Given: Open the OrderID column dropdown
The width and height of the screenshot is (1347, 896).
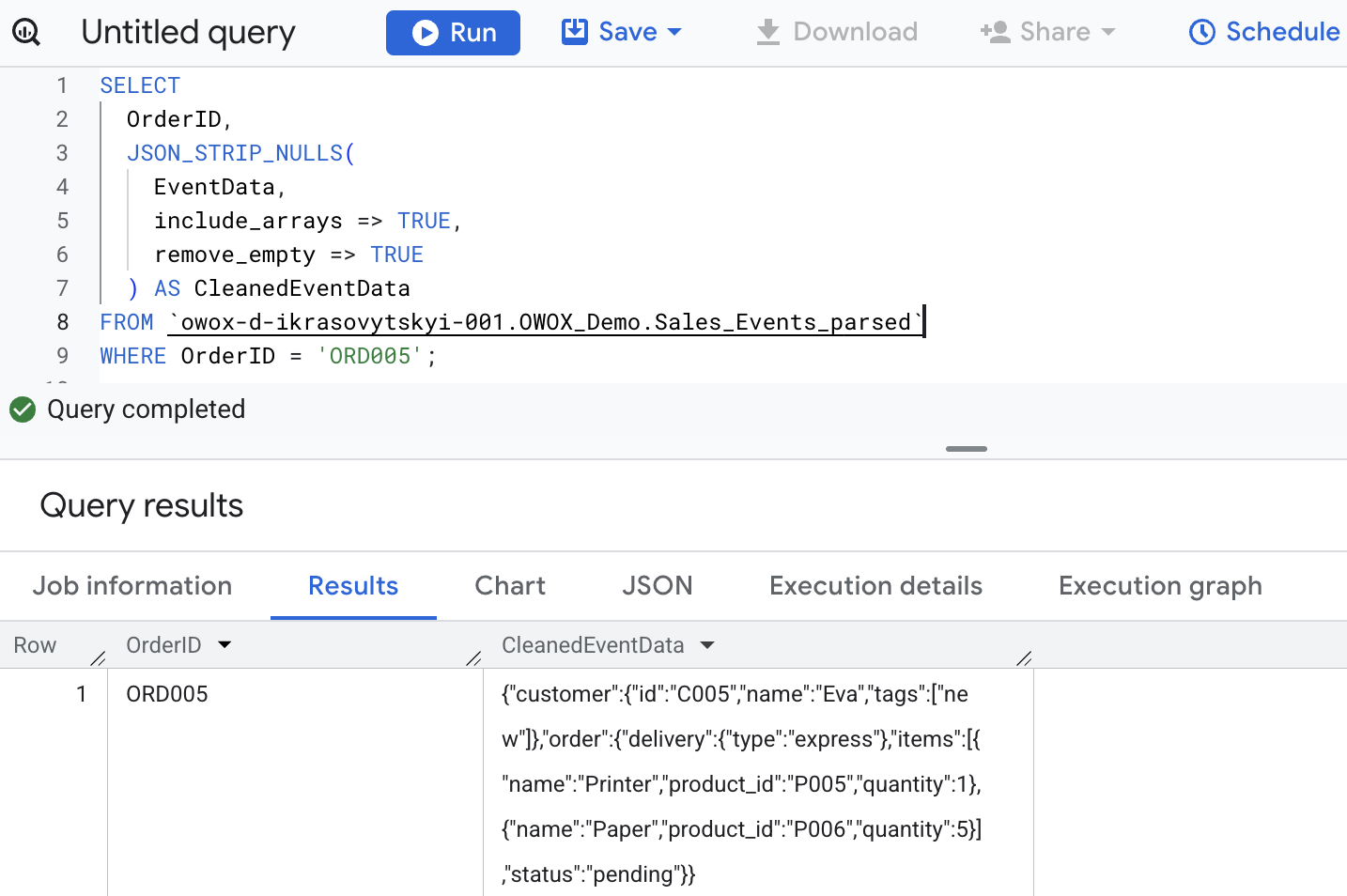Looking at the screenshot, I should point(224,645).
